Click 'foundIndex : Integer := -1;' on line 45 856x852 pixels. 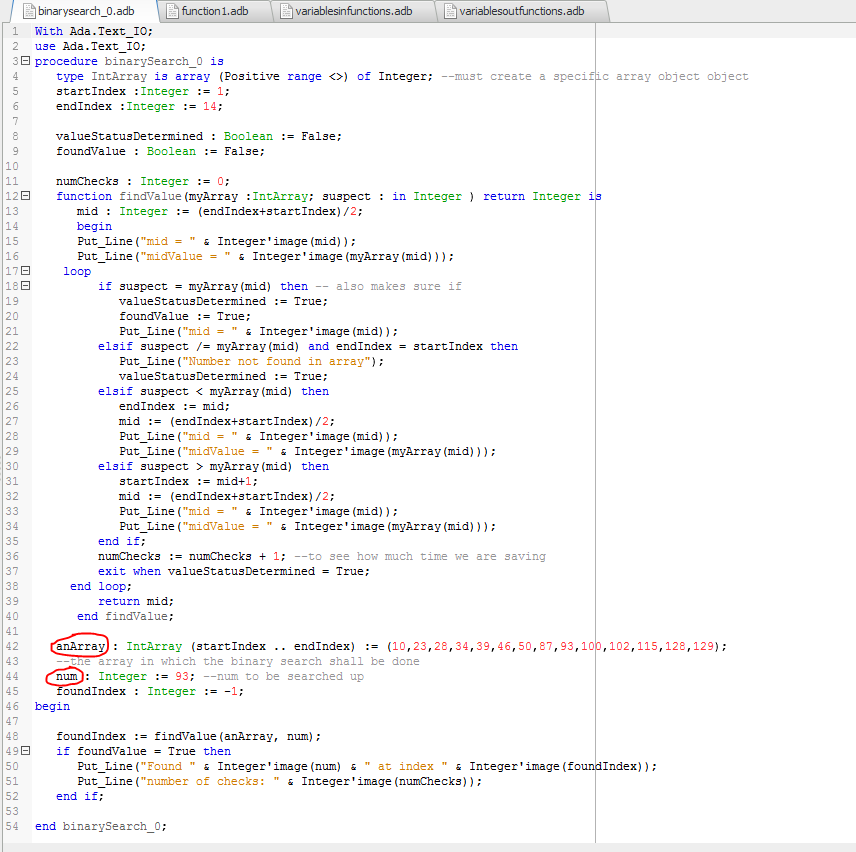tap(150, 692)
